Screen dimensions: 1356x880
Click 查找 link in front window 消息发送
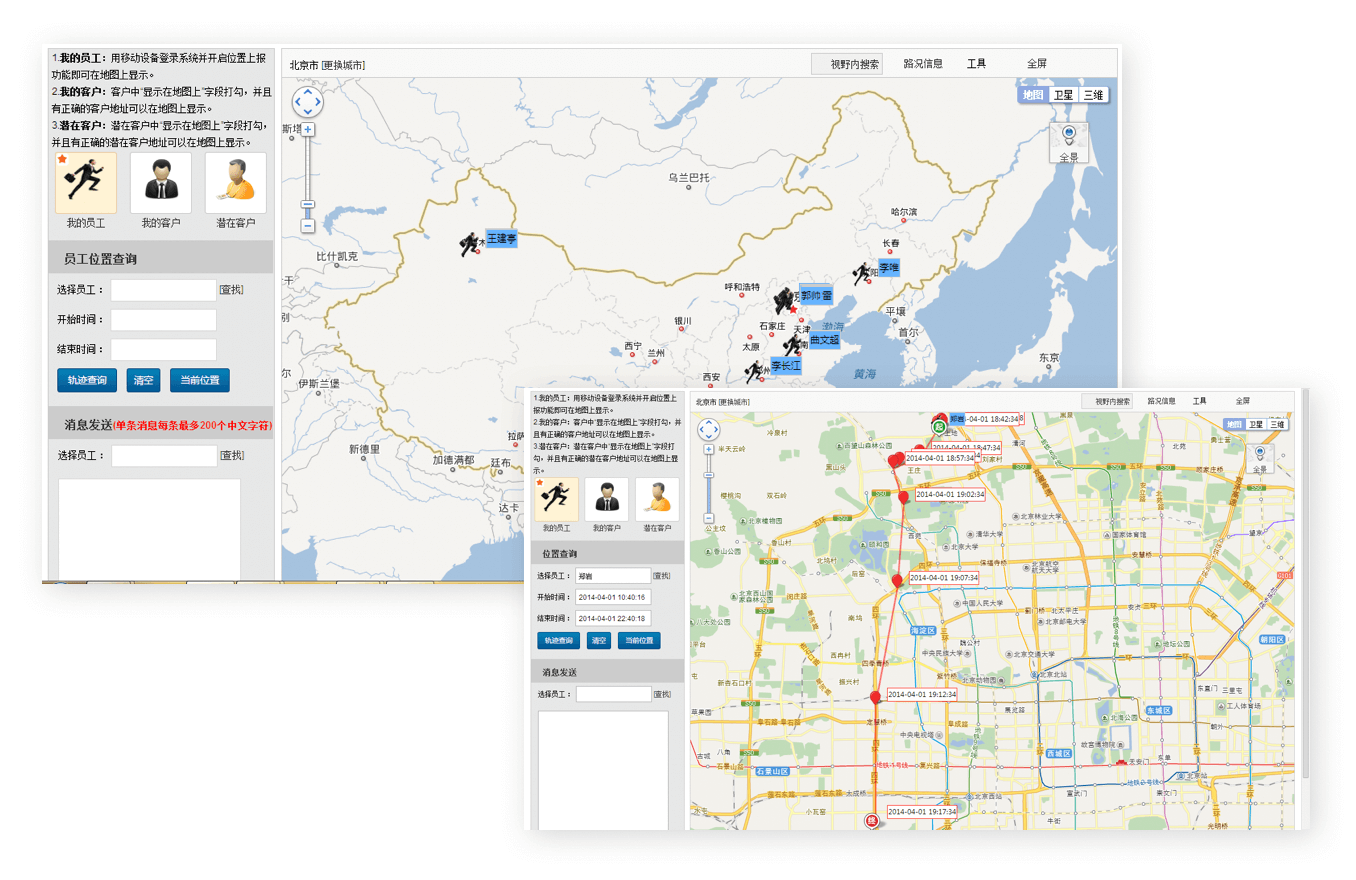coord(662,694)
